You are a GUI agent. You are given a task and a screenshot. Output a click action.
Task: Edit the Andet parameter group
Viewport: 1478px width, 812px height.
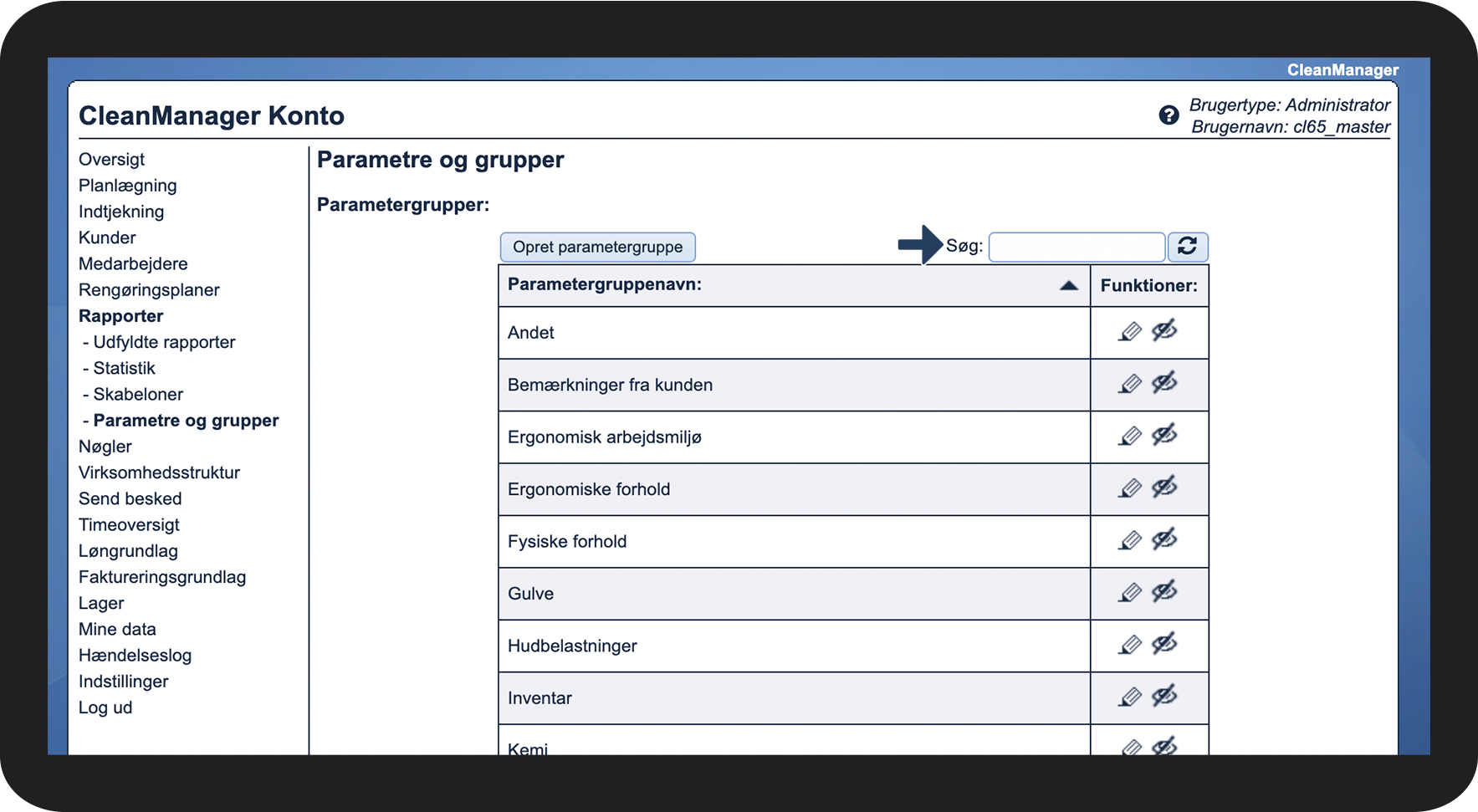coord(1129,332)
